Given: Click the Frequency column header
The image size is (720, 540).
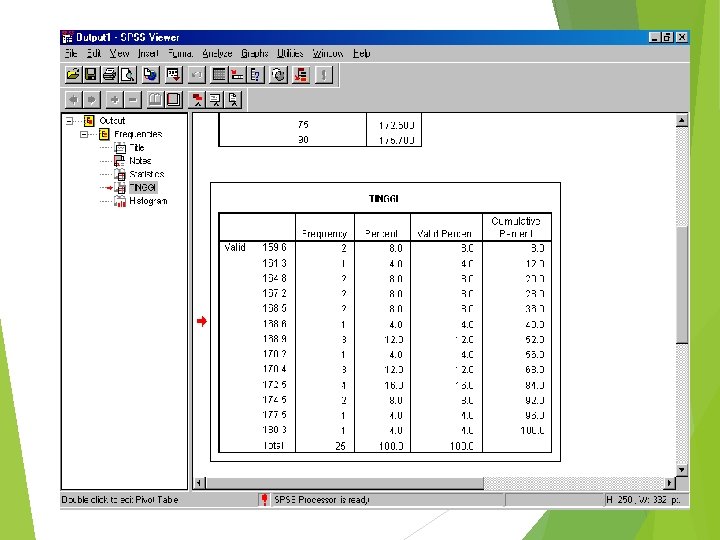Looking at the screenshot, I should (324, 233).
